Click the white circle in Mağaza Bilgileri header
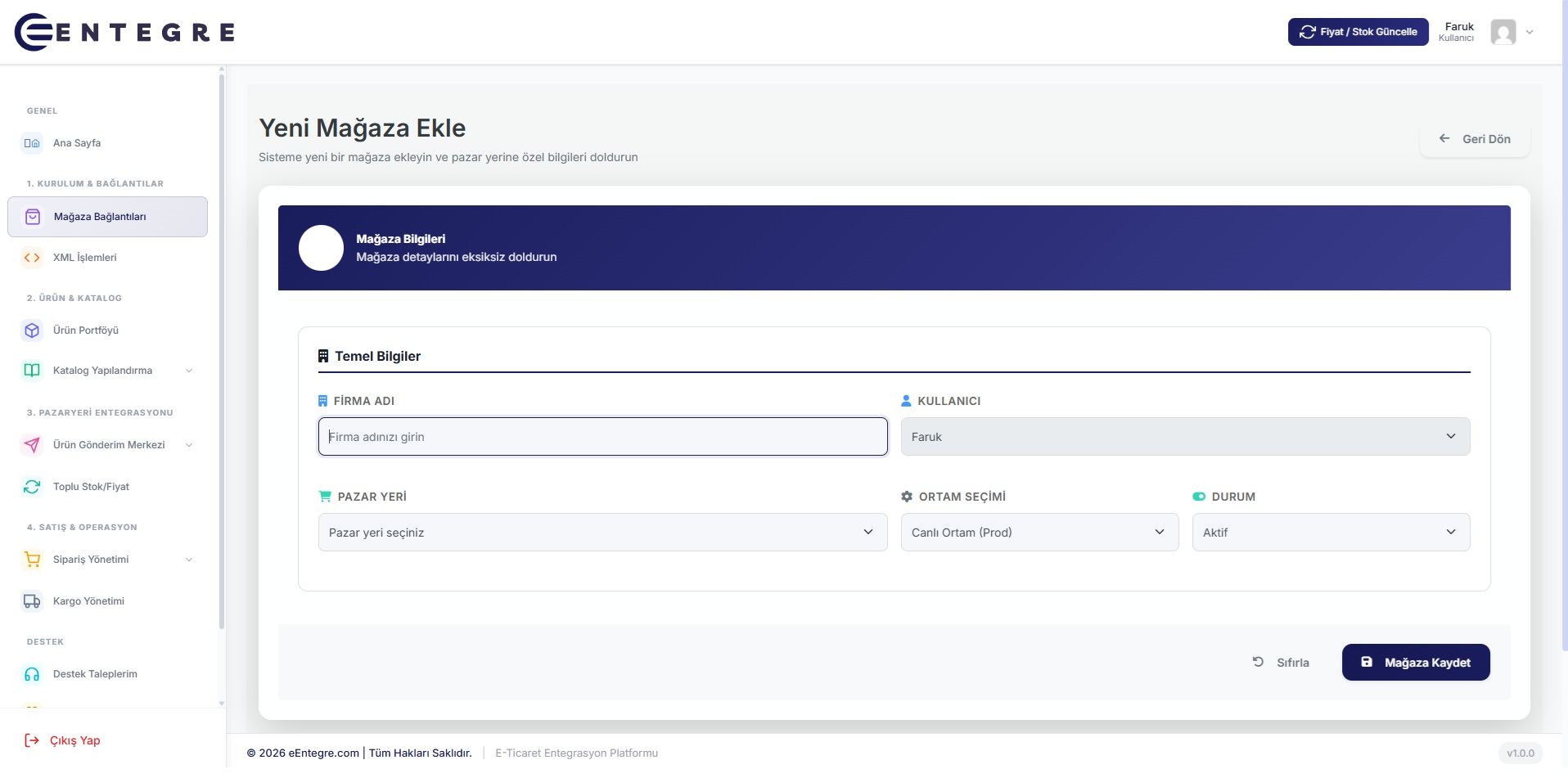Viewport: 1568px width, 778px height. click(321, 248)
